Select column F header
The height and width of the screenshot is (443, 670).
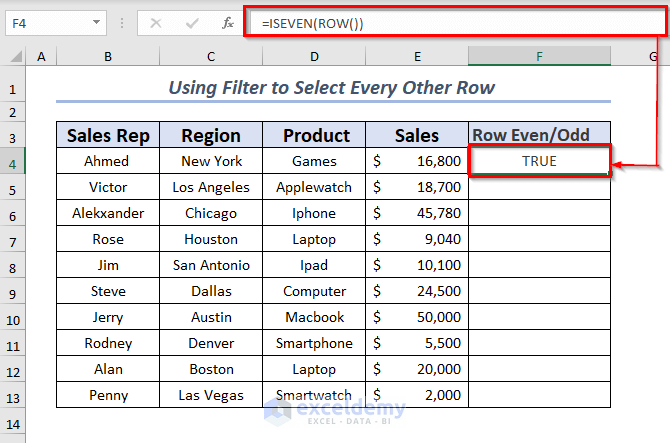pyautogui.click(x=539, y=57)
